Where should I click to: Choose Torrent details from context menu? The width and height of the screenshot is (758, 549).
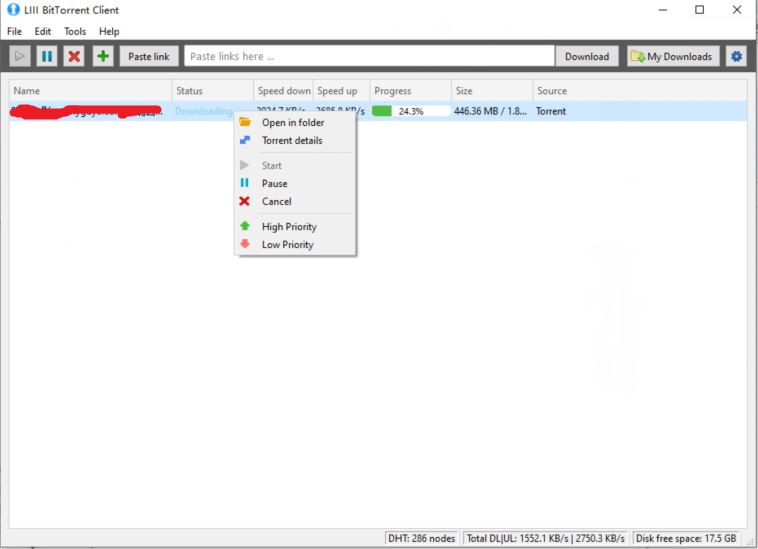[x=295, y=141]
